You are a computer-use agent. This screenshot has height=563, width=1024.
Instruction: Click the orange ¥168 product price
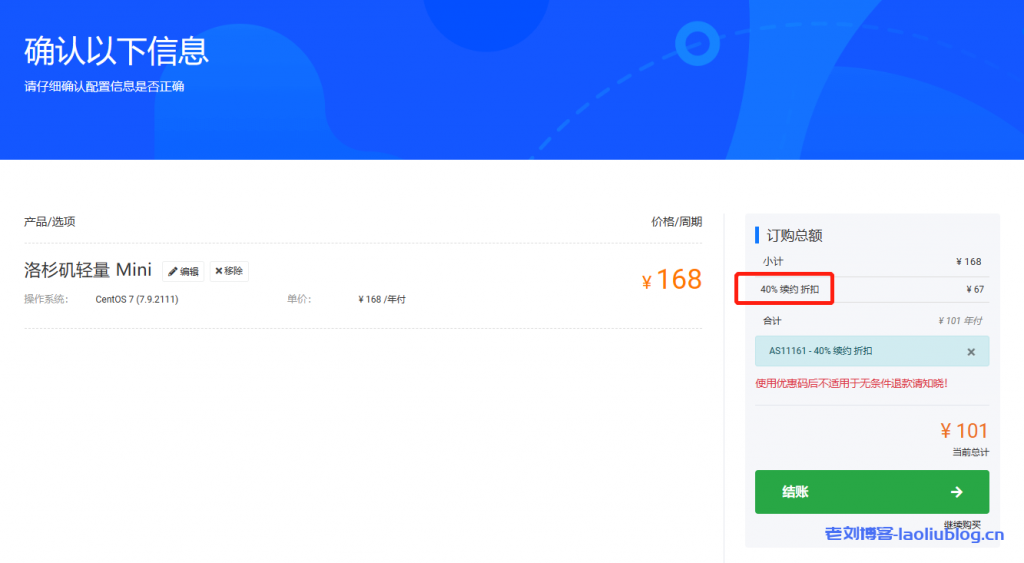coord(672,279)
